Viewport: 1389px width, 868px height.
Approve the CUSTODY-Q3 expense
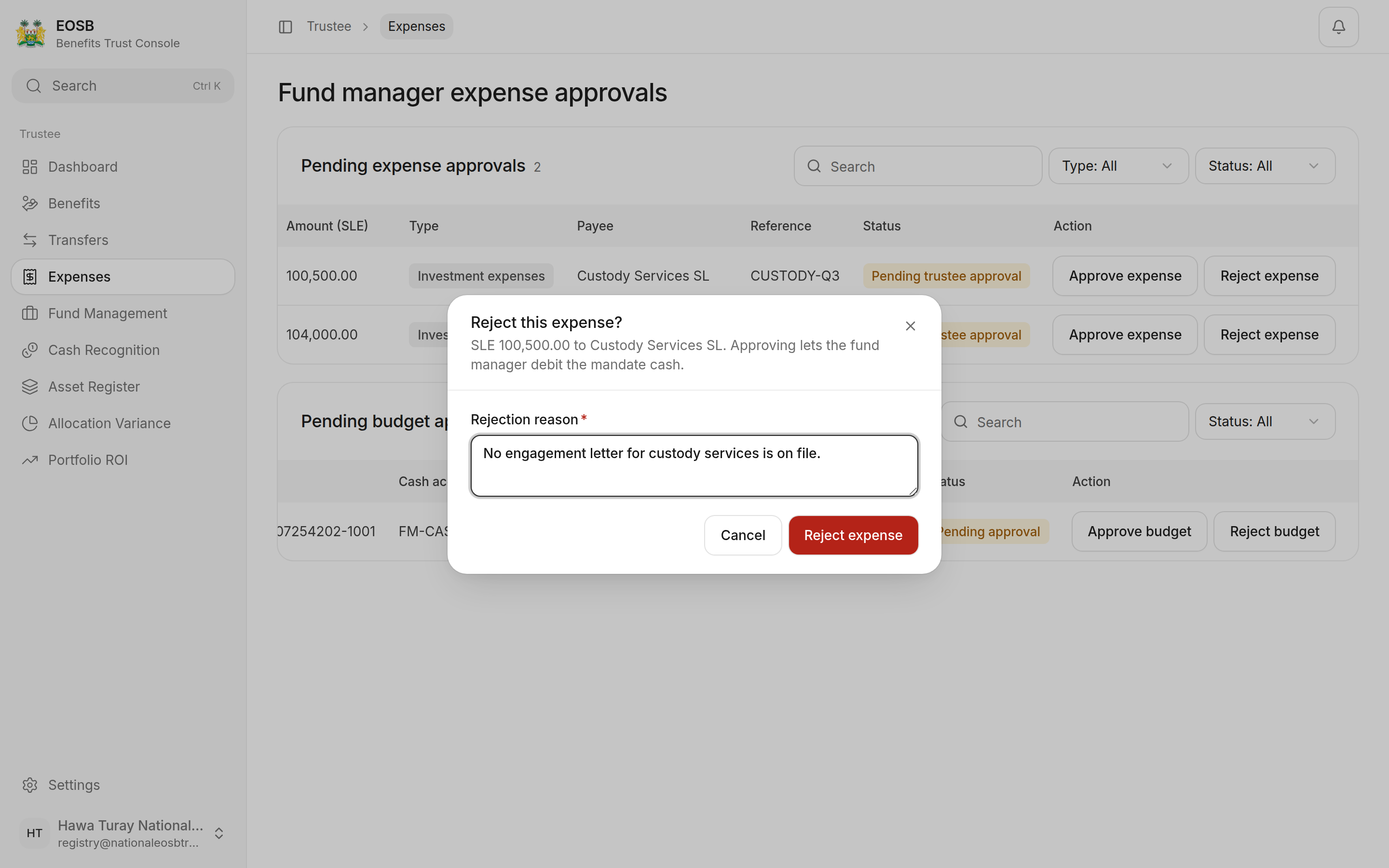[x=1125, y=276]
